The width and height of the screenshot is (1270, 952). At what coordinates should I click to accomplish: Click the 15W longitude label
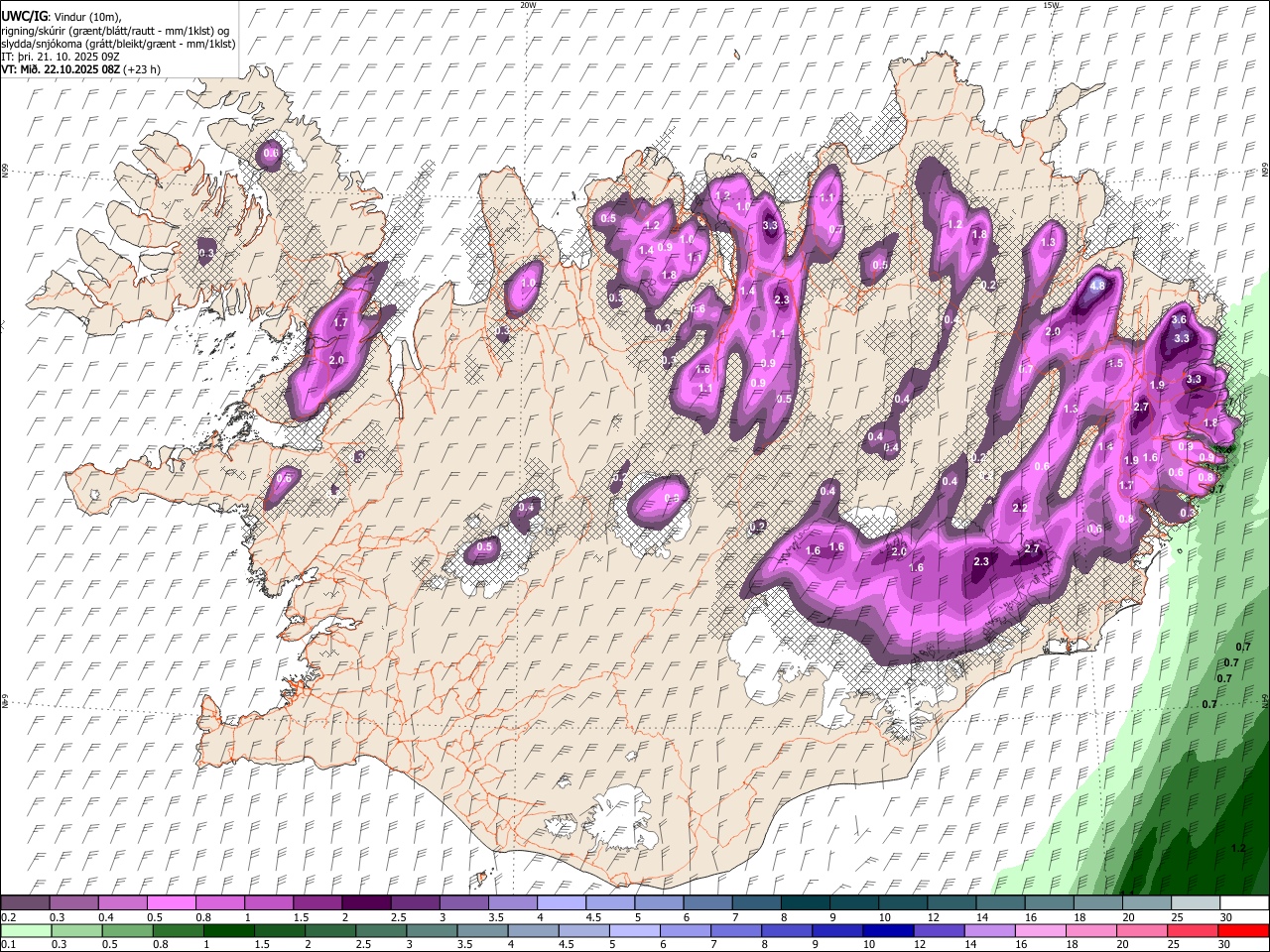click(x=1051, y=5)
